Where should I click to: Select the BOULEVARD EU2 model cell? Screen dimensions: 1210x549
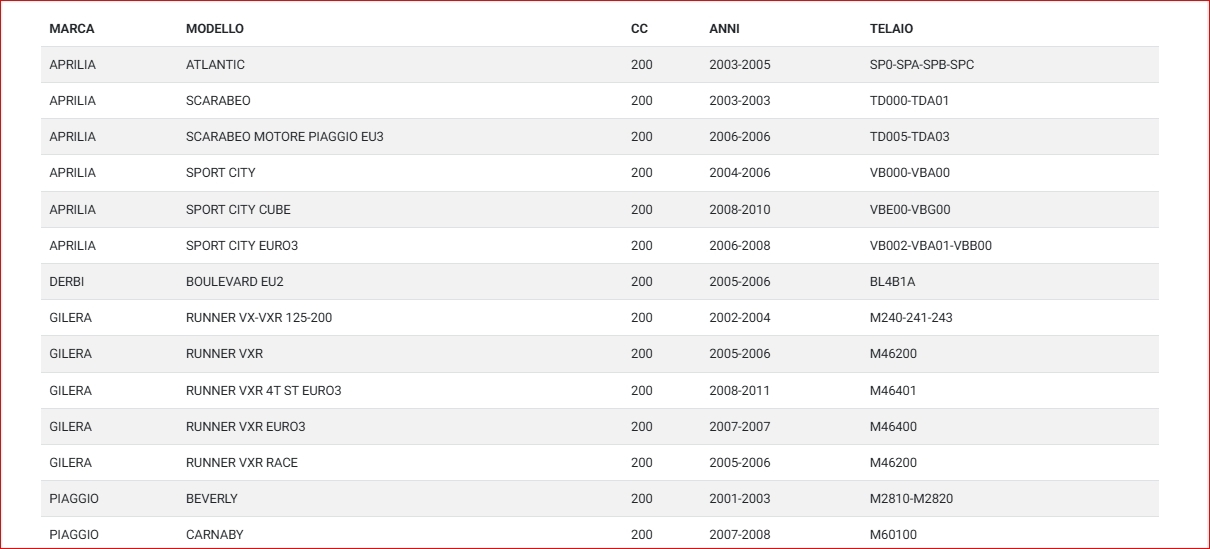click(235, 282)
